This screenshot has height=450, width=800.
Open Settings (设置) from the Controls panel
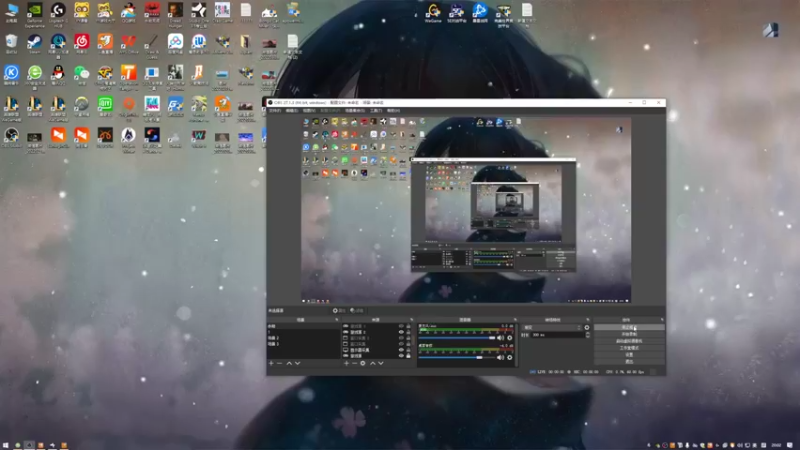click(629, 355)
